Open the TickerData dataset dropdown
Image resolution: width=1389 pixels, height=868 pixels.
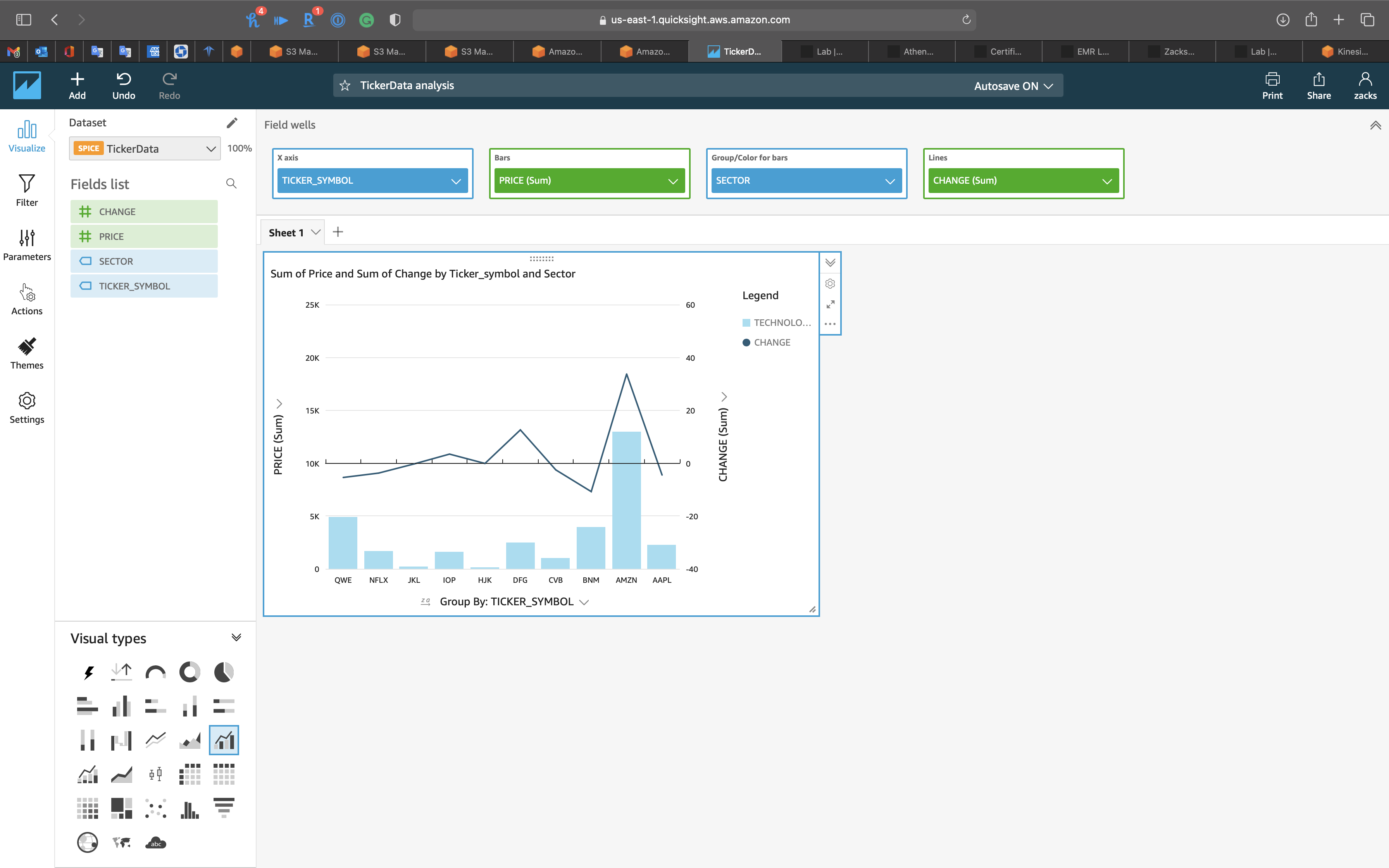211,149
